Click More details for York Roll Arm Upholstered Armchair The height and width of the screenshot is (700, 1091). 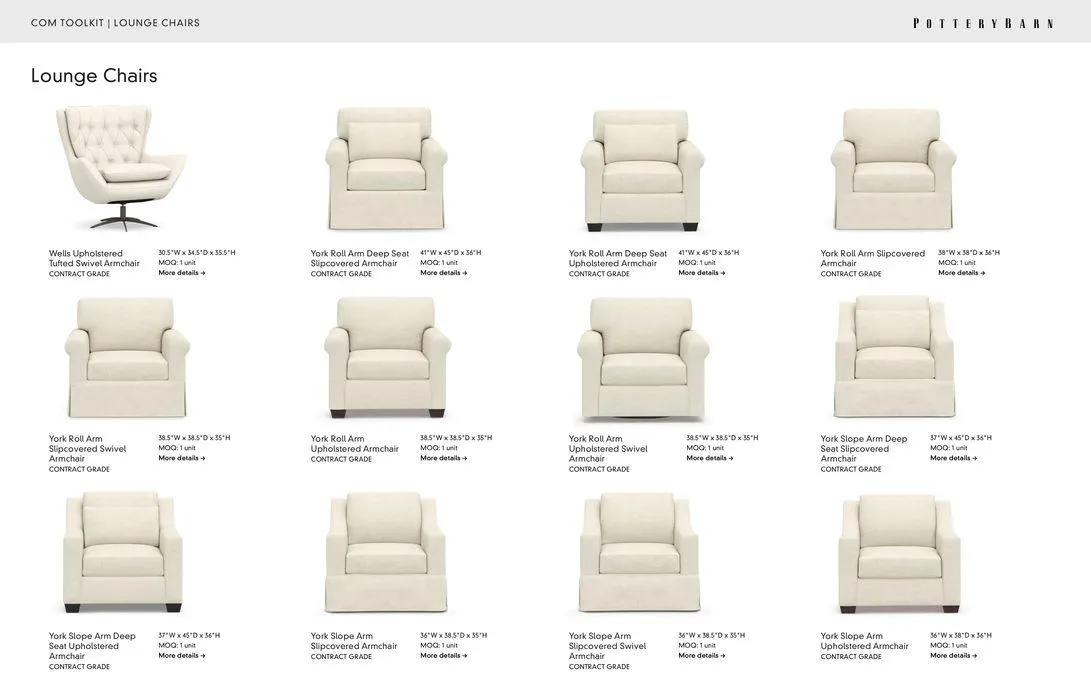[443, 458]
